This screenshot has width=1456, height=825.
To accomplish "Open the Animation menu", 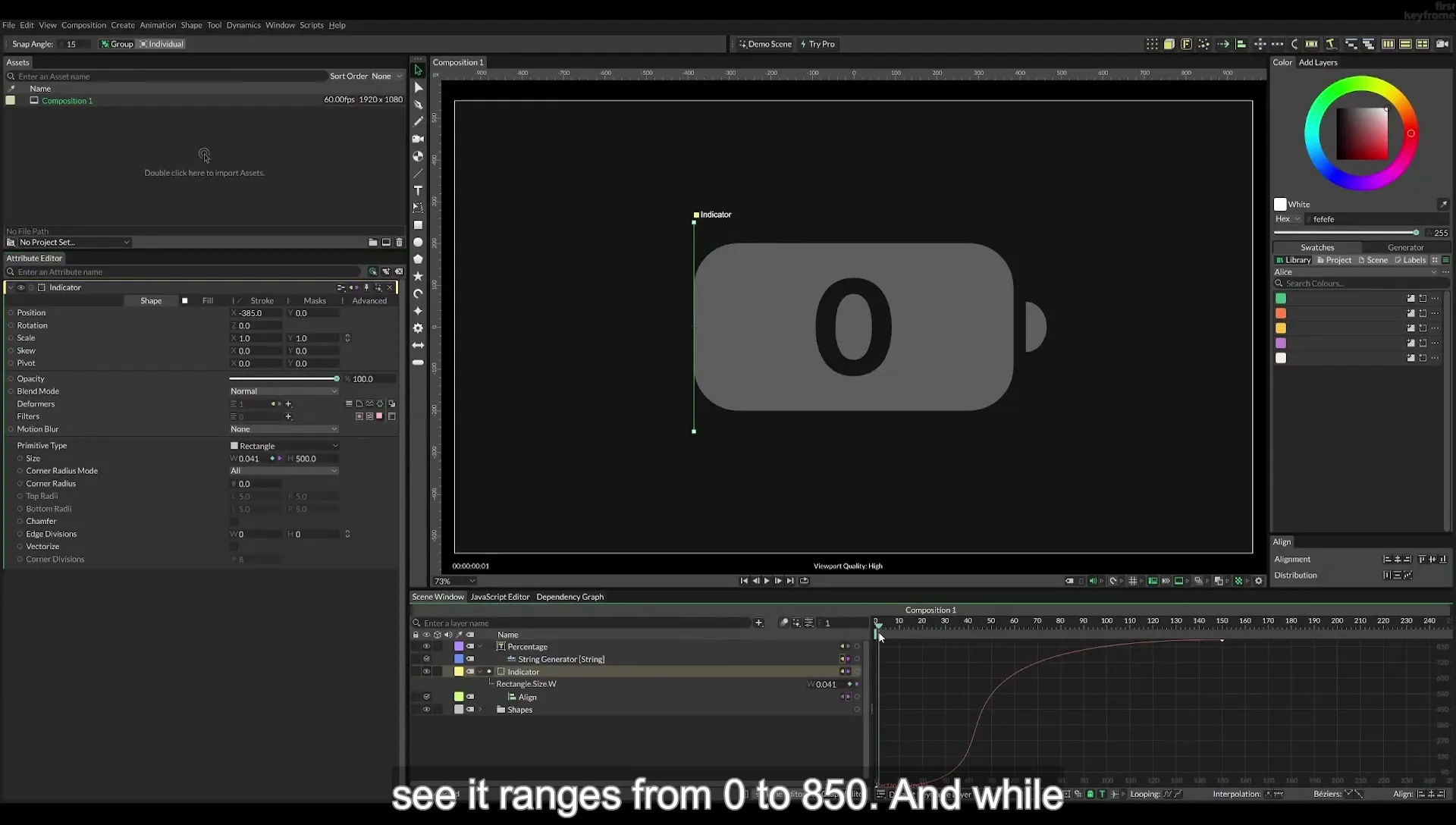I will [x=158, y=25].
